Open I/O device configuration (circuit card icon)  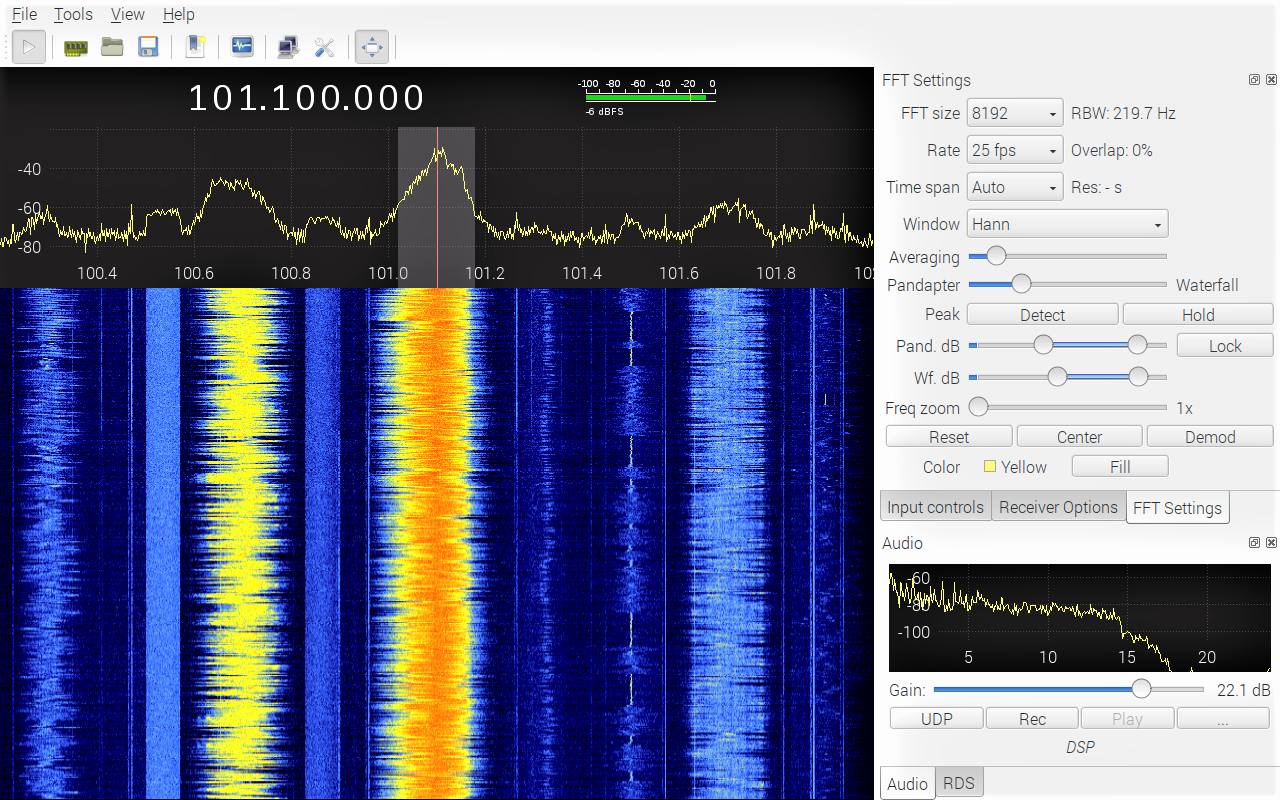tap(76, 47)
